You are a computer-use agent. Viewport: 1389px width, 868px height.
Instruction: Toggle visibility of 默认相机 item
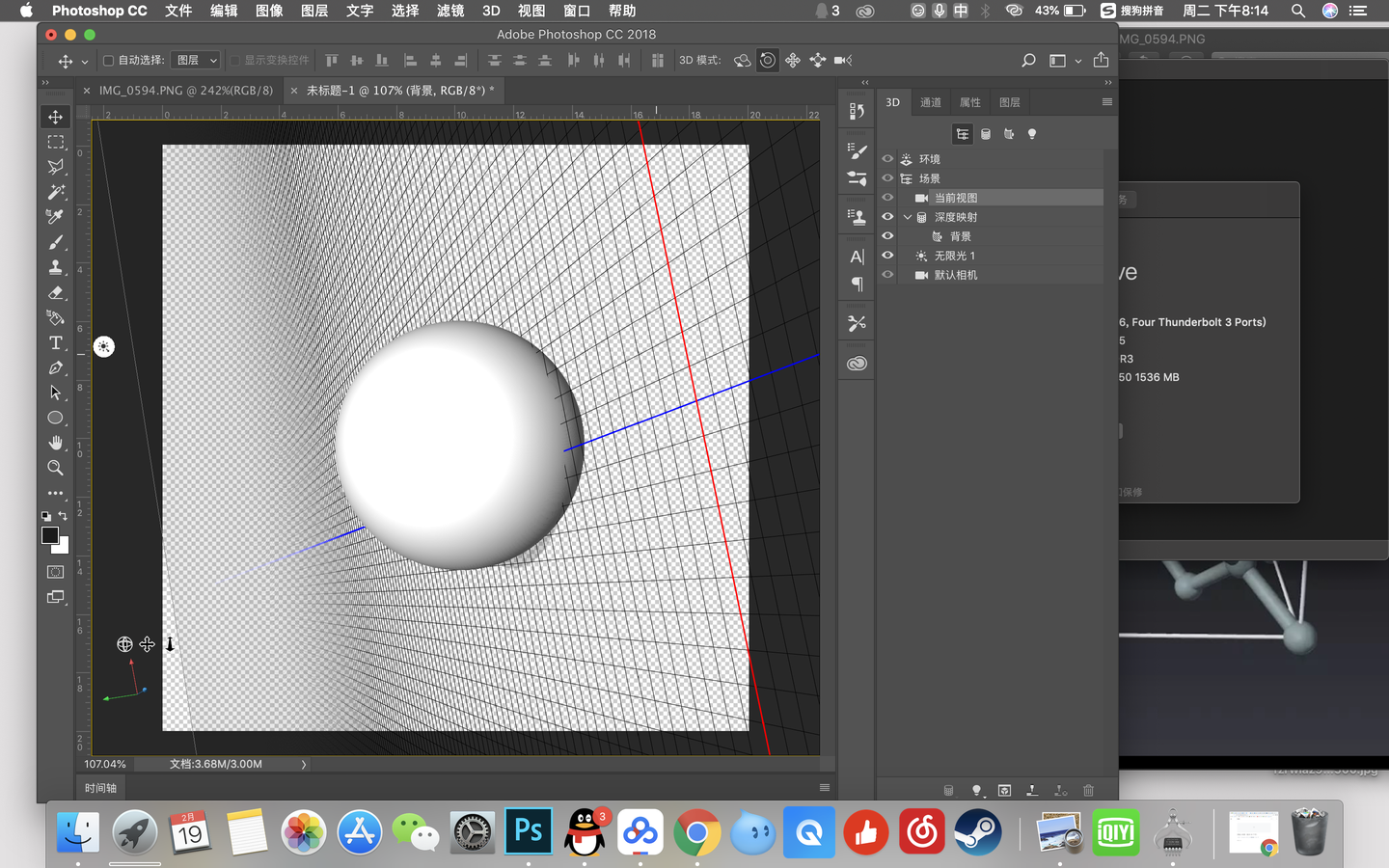pos(887,275)
